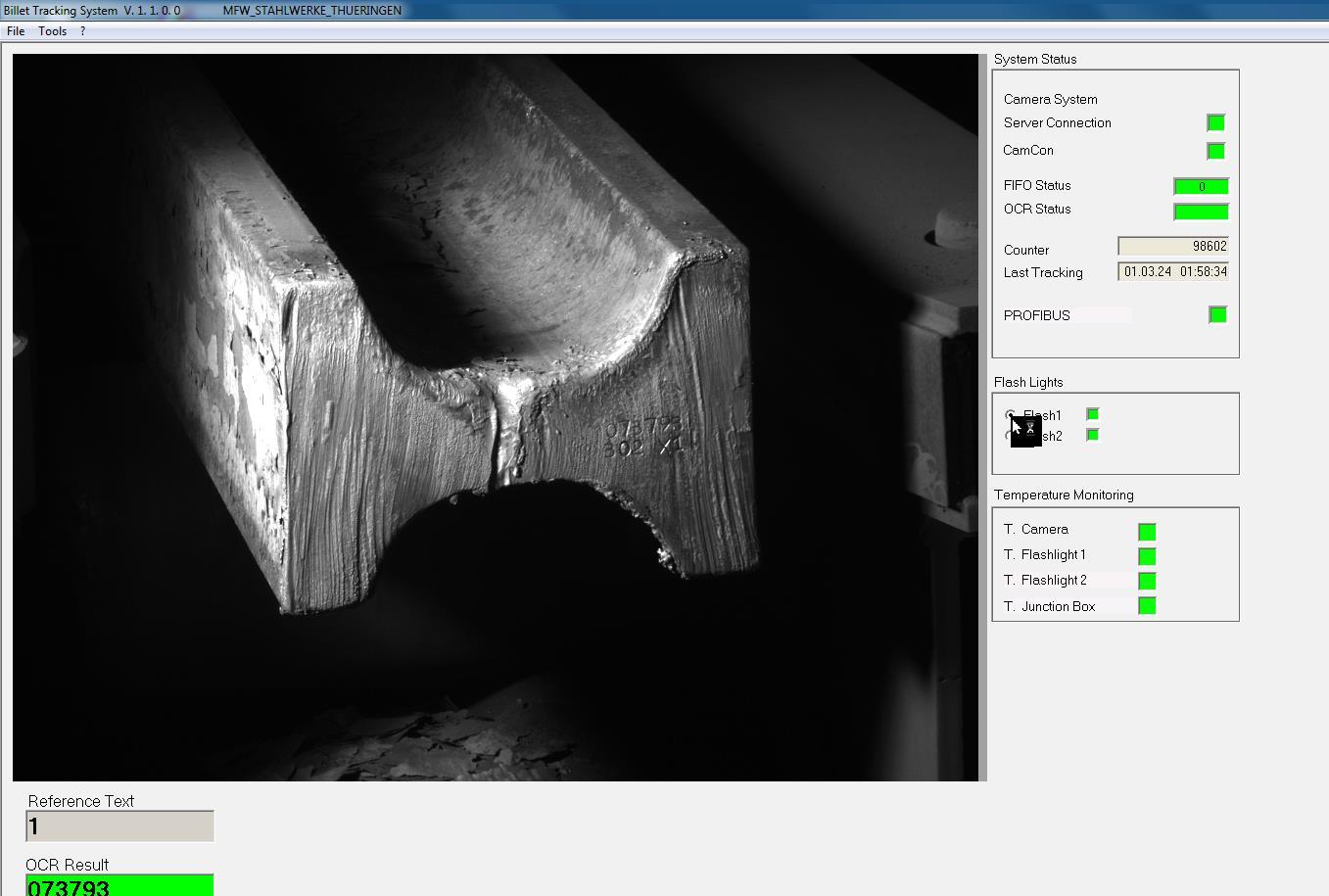Image resolution: width=1329 pixels, height=896 pixels.
Task: Click the FIFO Status green value box
Action: 1201,186
